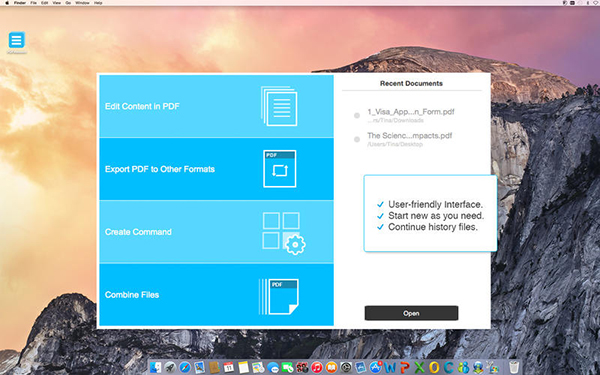Open the Edit menu
The image size is (600, 375).
pyautogui.click(x=44, y=3)
